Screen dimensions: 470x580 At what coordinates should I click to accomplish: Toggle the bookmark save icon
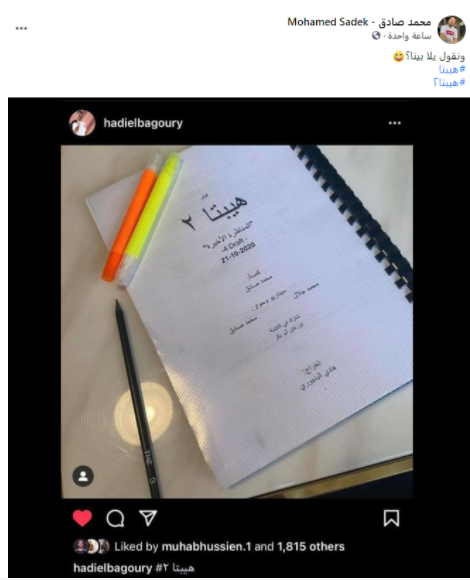(x=391, y=518)
